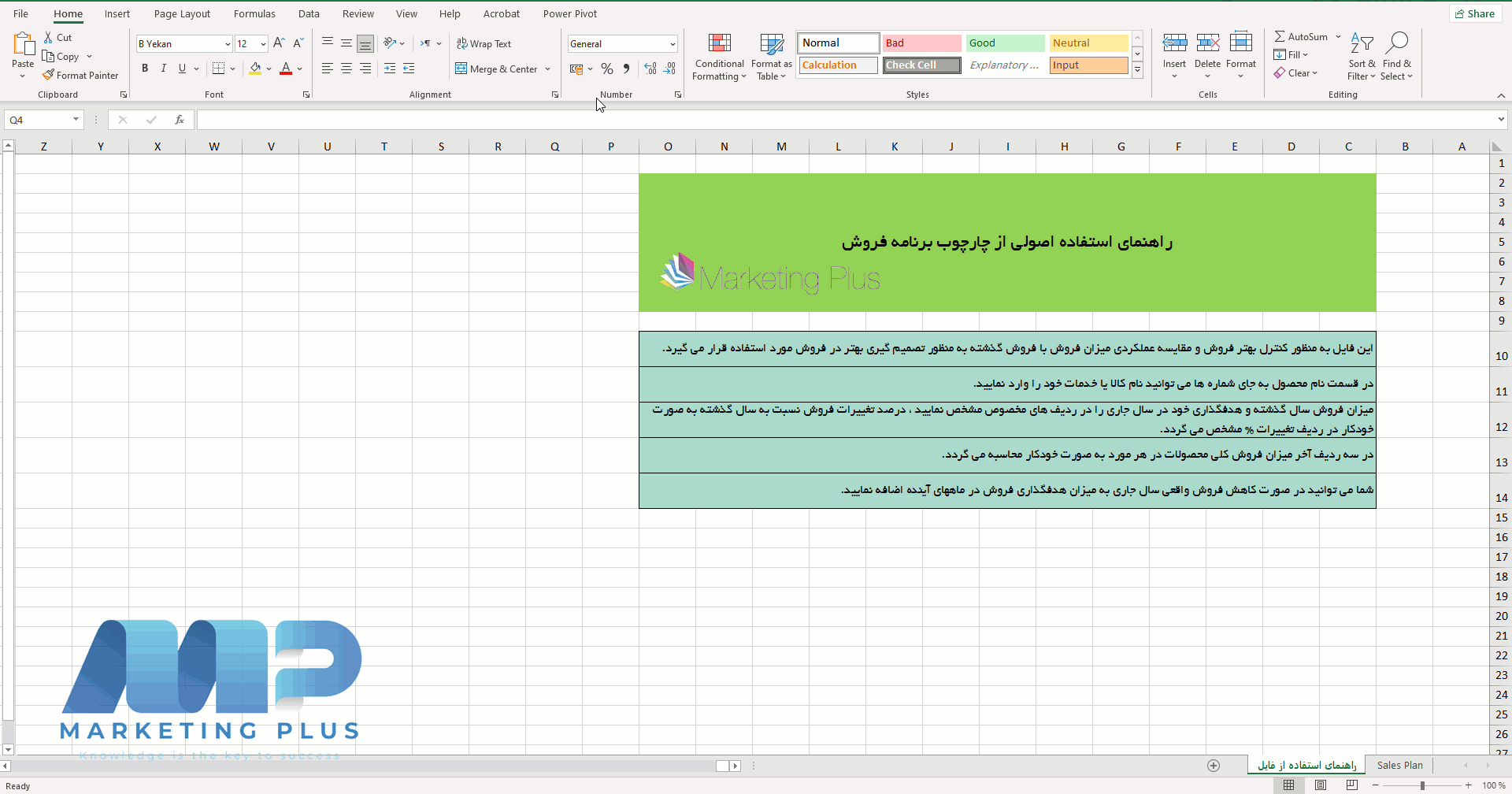Viewport: 1512px width, 794px height.
Task: Open Sort & Filter options
Action: (1362, 56)
